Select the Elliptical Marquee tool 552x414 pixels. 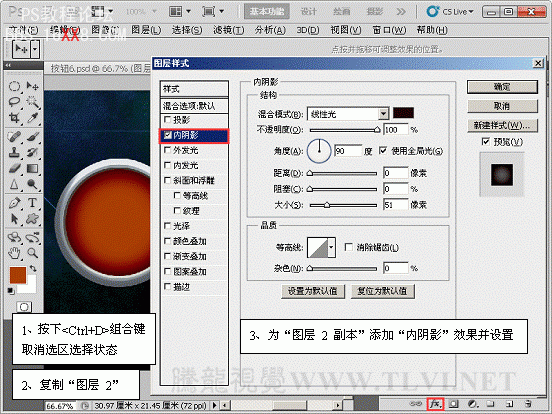tap(14, 87)
